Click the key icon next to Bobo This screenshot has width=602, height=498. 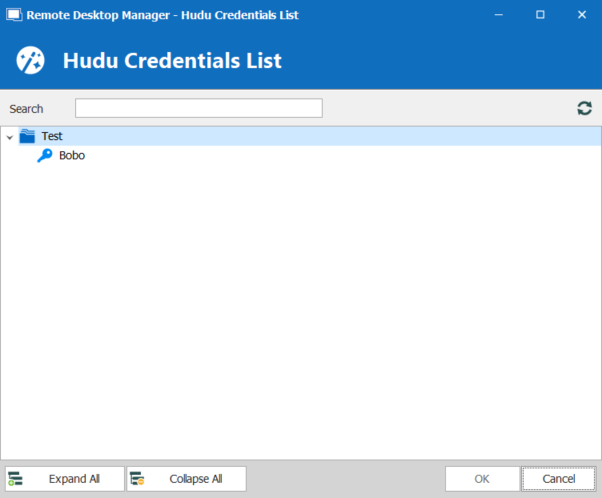click(x=45, y=156)
